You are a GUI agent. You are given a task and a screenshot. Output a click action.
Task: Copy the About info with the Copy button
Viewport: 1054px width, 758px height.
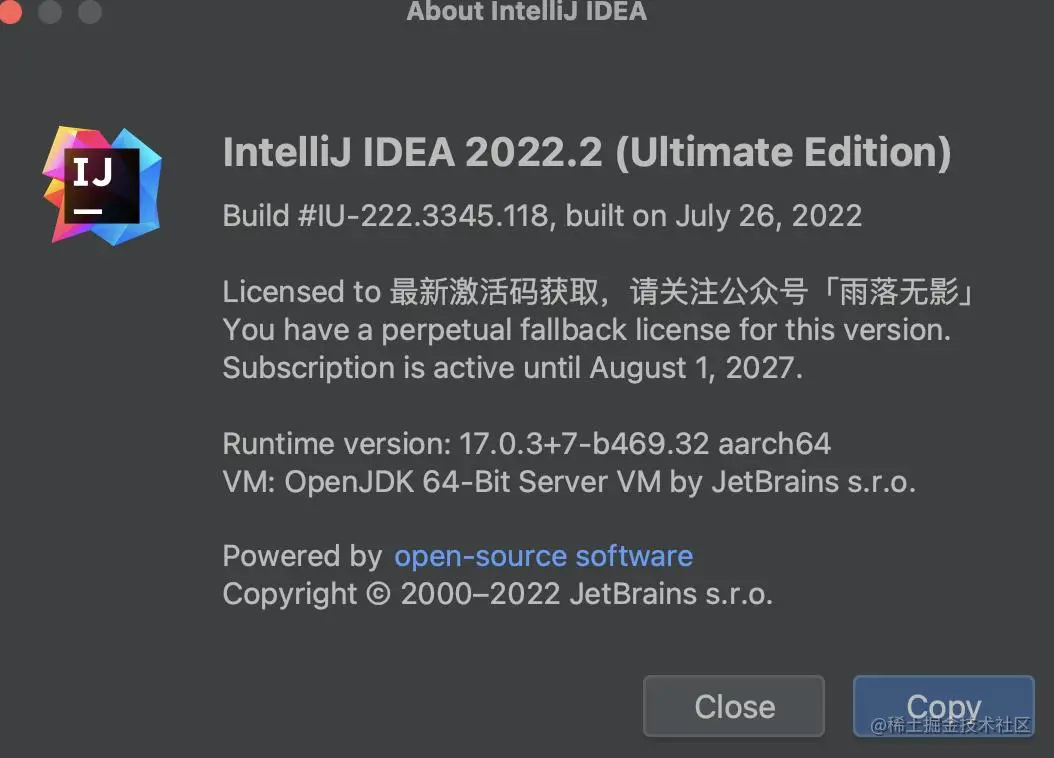(944, 706)
